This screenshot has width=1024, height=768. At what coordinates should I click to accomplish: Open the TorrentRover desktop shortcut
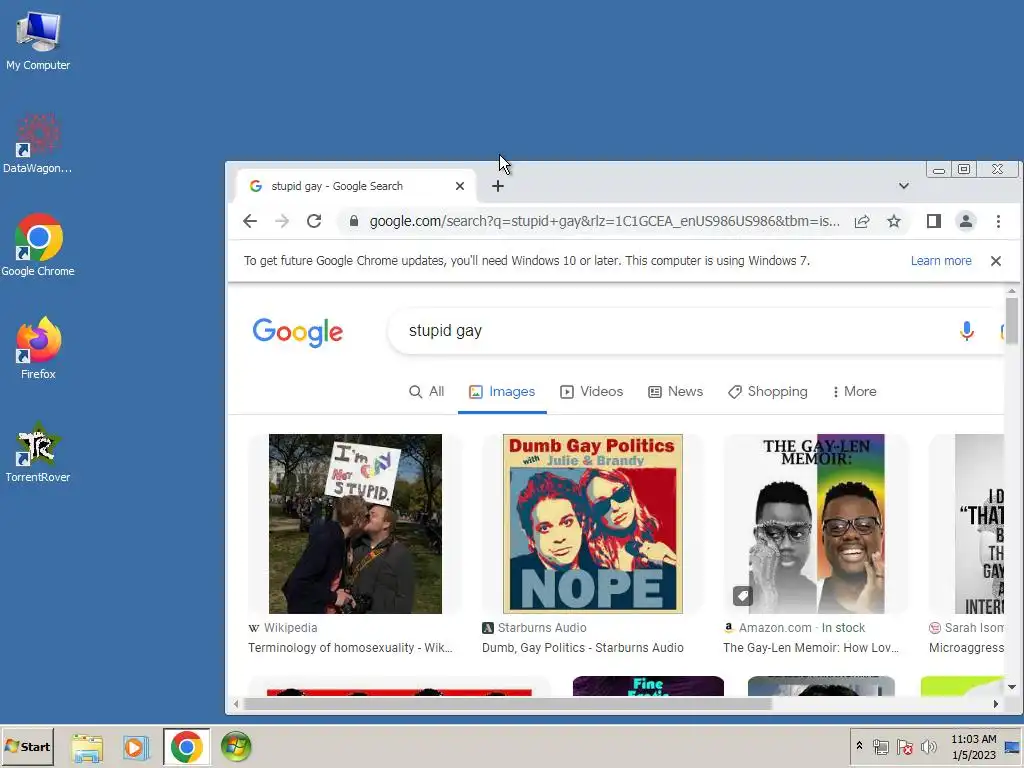click(38, 452)
